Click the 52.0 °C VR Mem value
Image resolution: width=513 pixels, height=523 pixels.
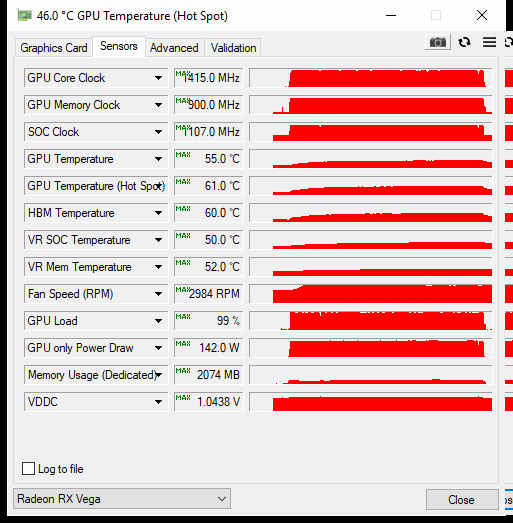tap(209, 267)
